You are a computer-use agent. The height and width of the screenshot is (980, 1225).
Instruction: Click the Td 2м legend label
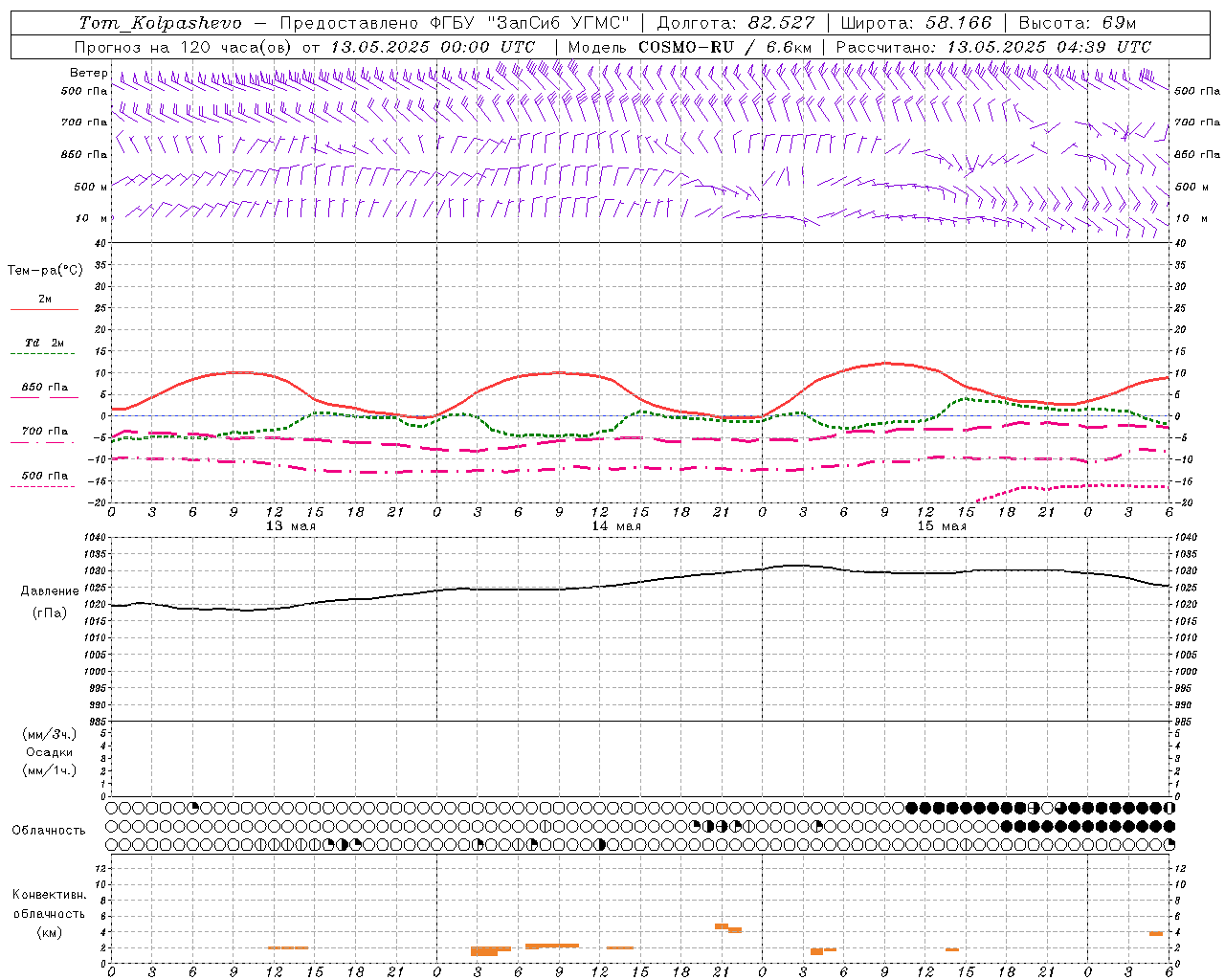tap(45, 343)
